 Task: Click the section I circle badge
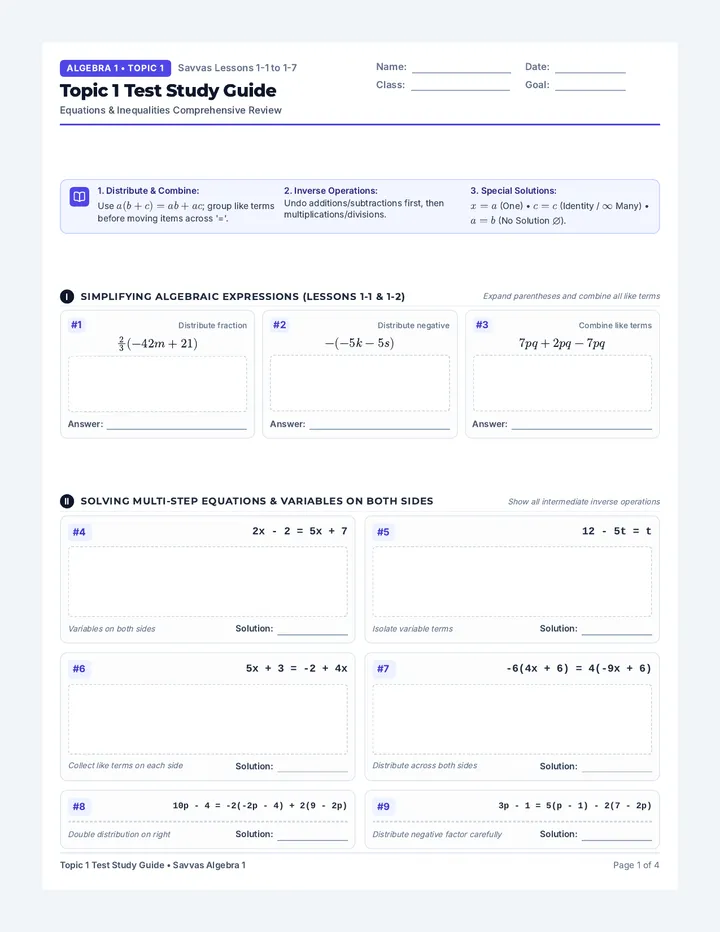pos(67,297)
